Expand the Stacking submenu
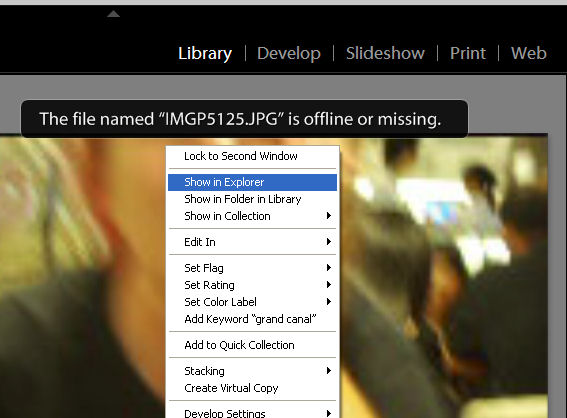 (x=252, y=371)
